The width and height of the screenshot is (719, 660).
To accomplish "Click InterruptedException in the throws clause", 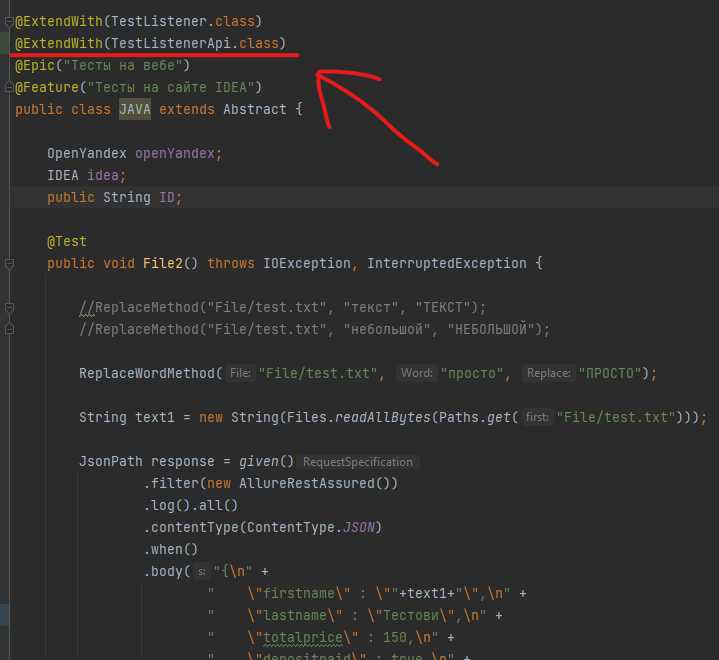I will tap(447, 264).
